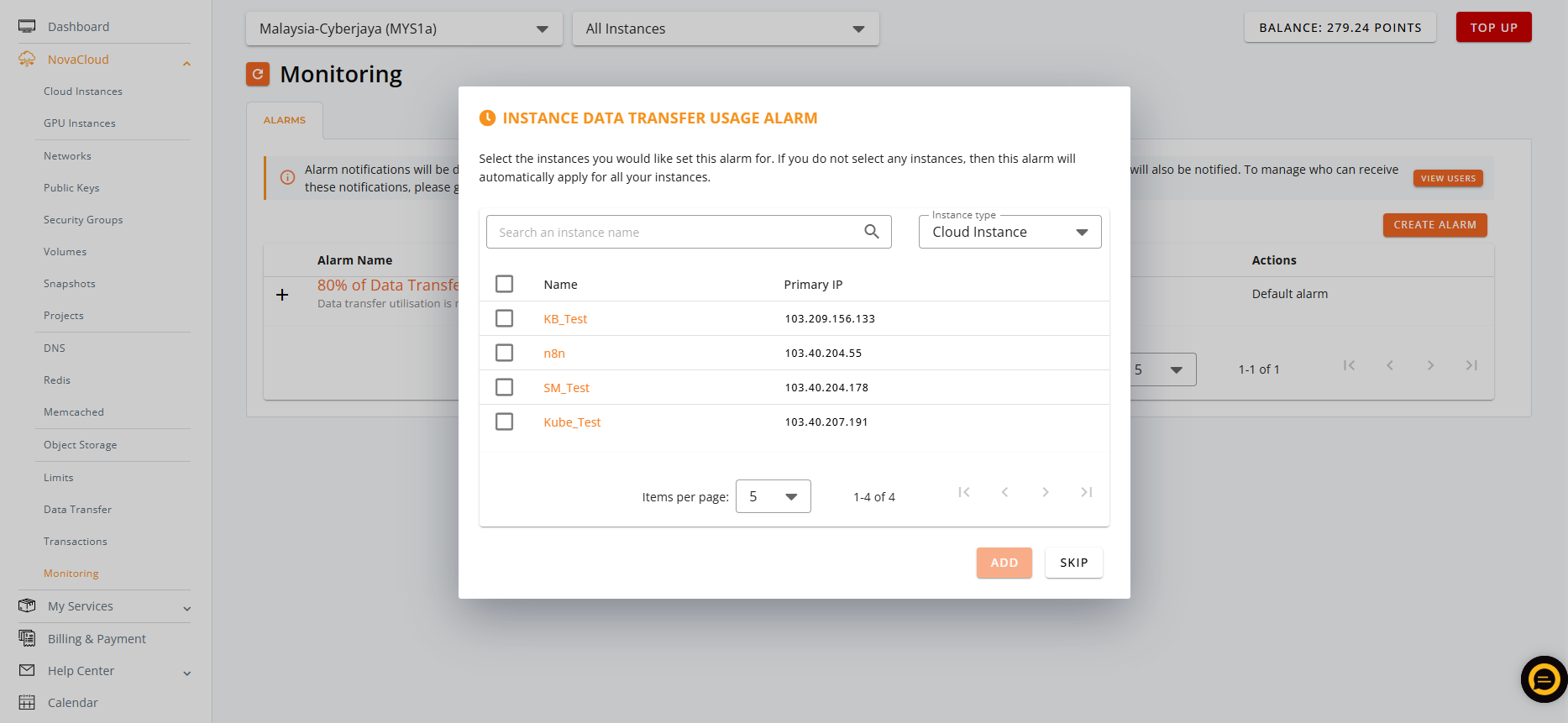
Task: Click the ADD button
Action: [1004, 563]
